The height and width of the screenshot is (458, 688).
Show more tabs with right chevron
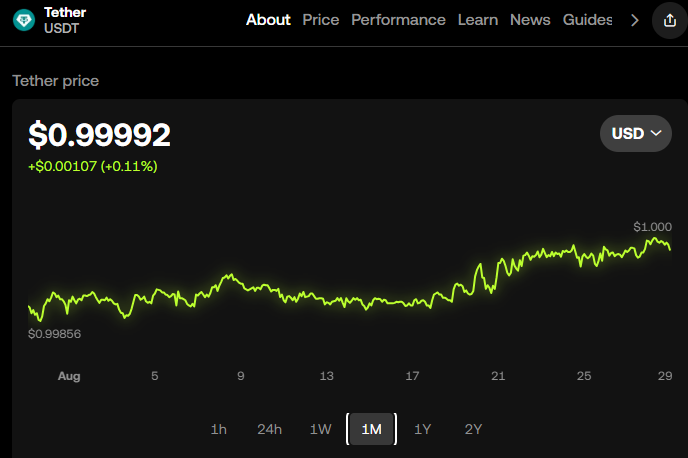(634, 20)
